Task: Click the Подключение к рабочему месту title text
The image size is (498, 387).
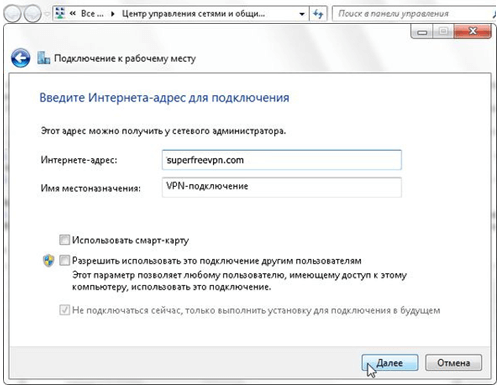Action: (125, 59)
